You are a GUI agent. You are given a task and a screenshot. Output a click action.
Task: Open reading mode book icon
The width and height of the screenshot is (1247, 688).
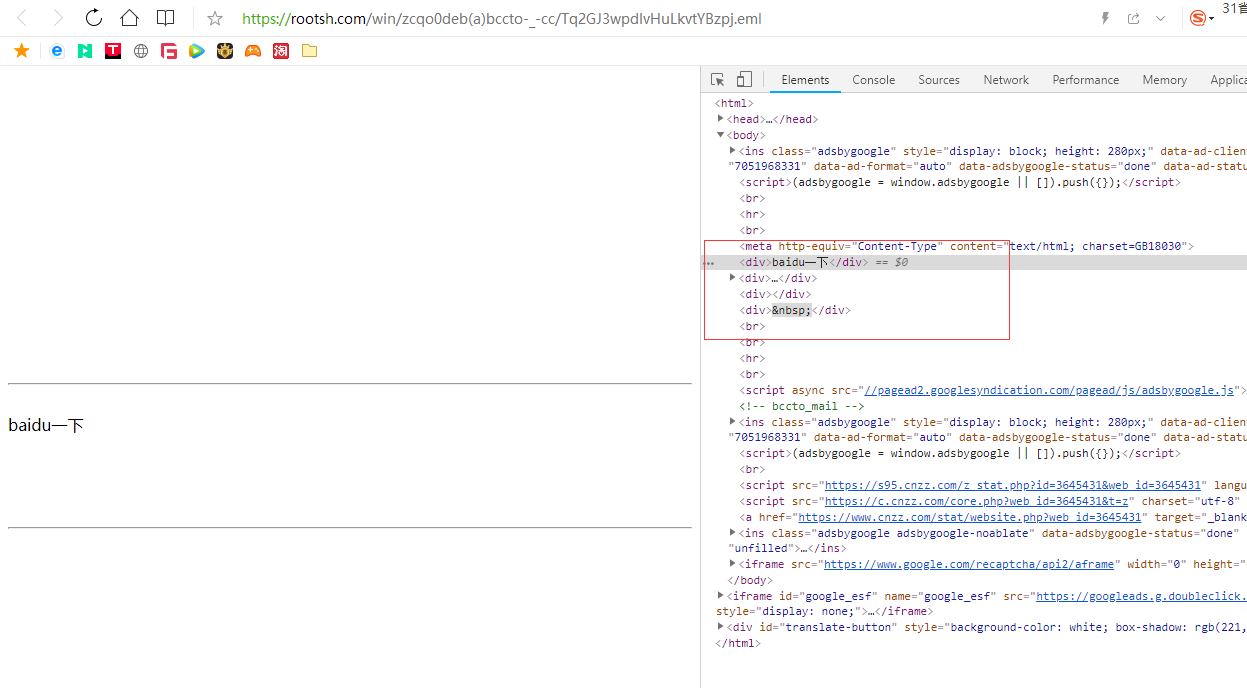(x=165, y=18)
